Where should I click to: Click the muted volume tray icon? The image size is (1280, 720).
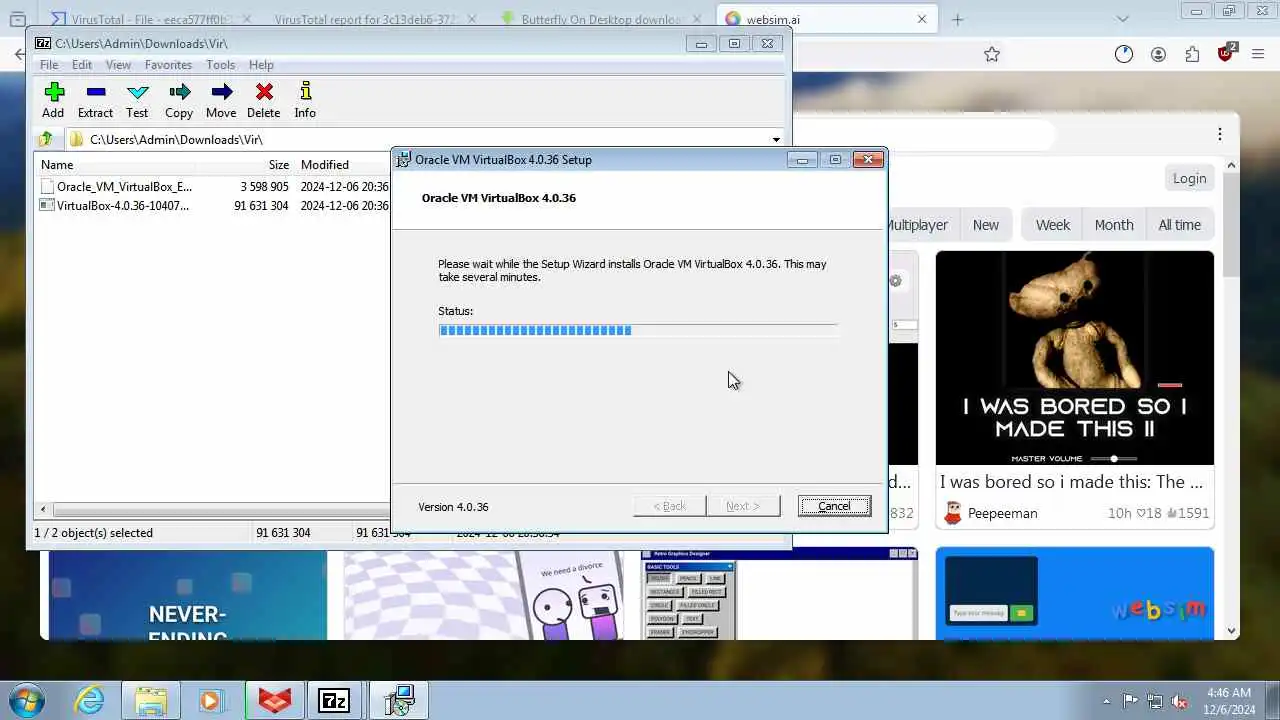click(1180, 702)
